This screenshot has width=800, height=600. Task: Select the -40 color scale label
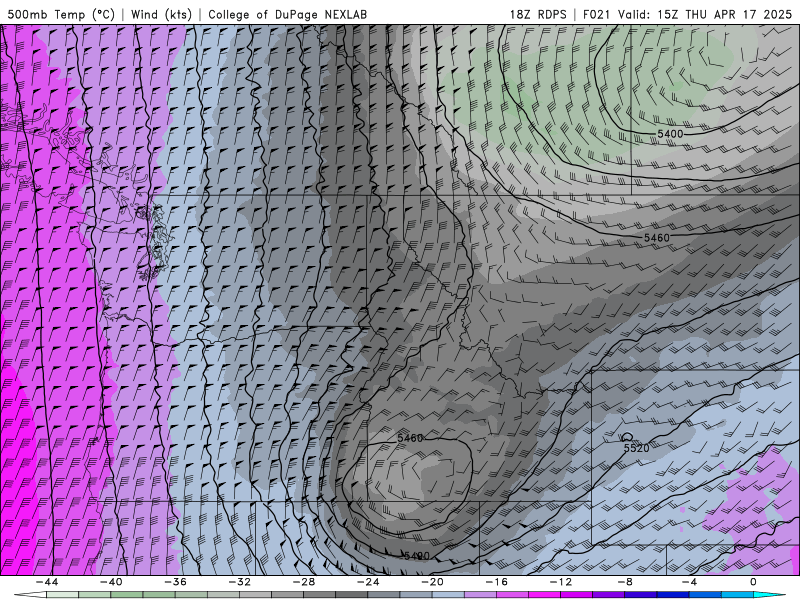click(111, 582)
